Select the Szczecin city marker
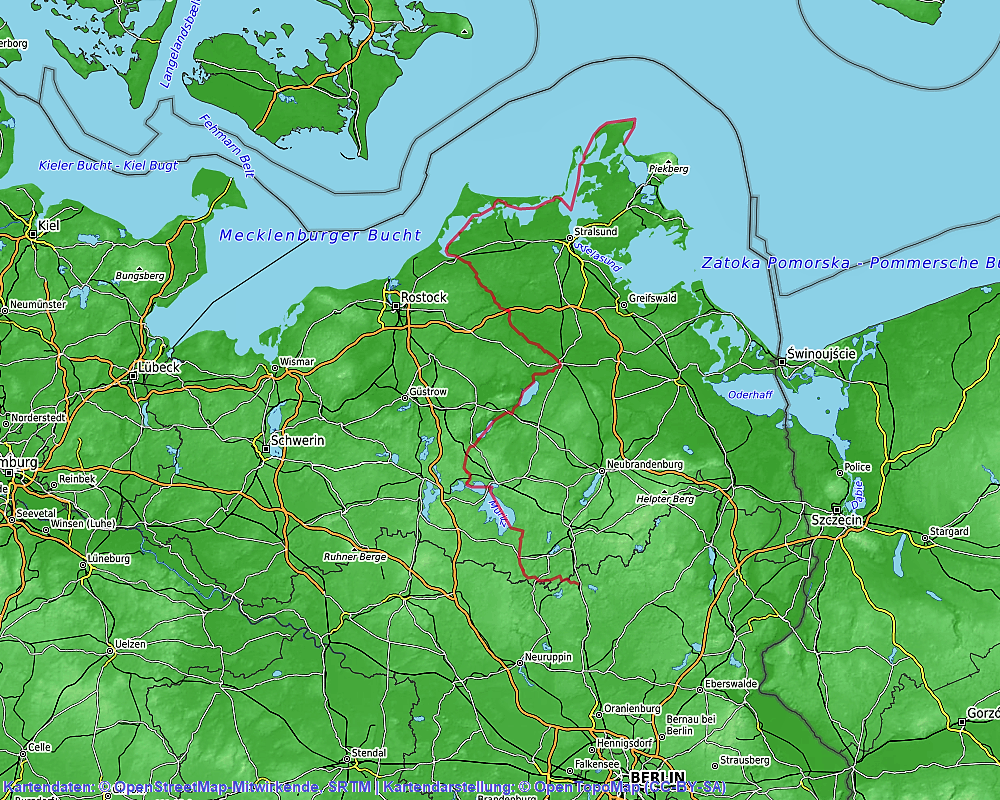 [x=836, y=509]
